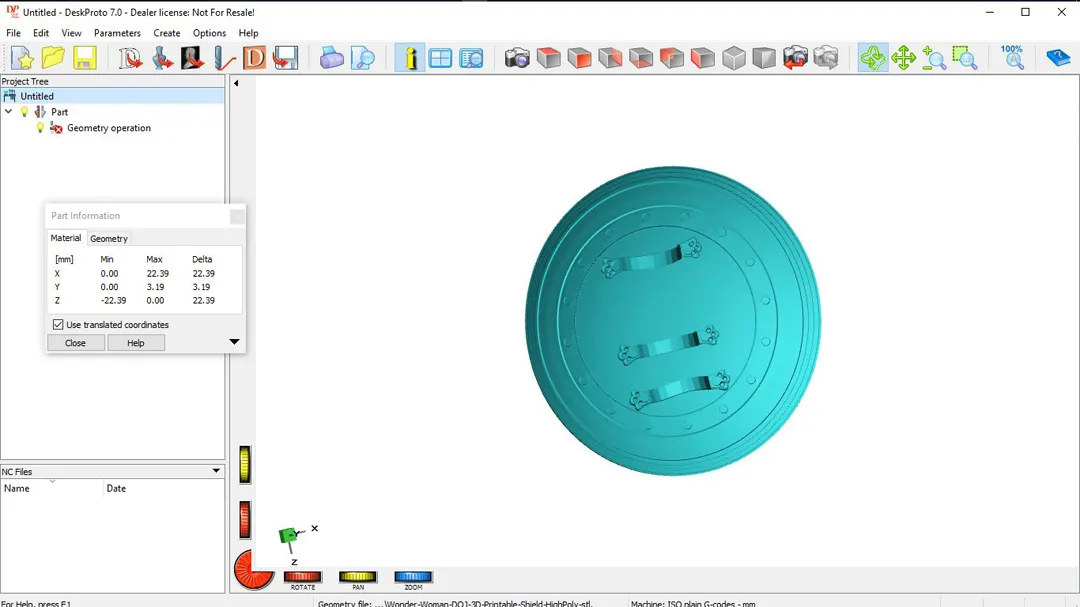Select the dark gray cube view icon
1080x607 pixels.
[764, 58]
